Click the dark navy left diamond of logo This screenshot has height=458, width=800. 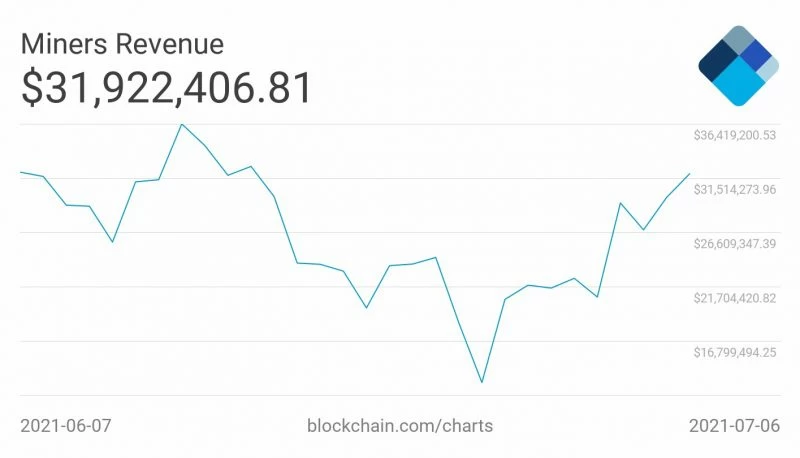tap(717, 60)
